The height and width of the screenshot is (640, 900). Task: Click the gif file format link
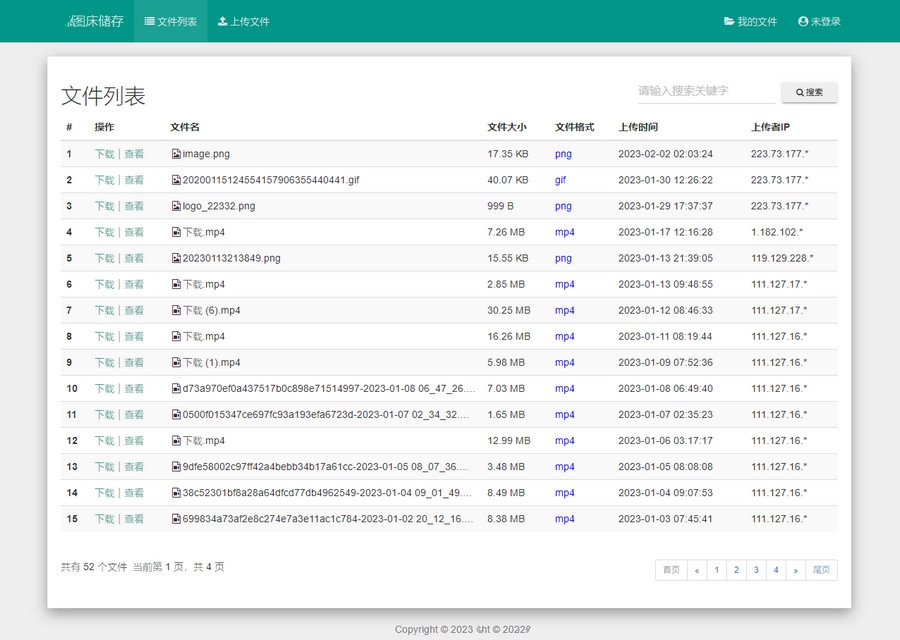click(560, 180)
